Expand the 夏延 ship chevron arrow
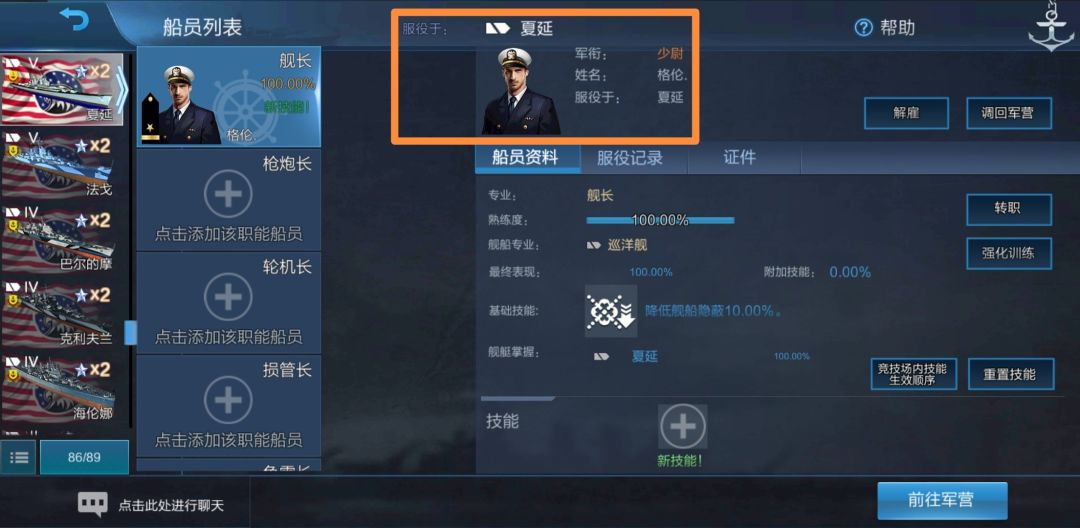1080x528 pixels. pos(121,89)
